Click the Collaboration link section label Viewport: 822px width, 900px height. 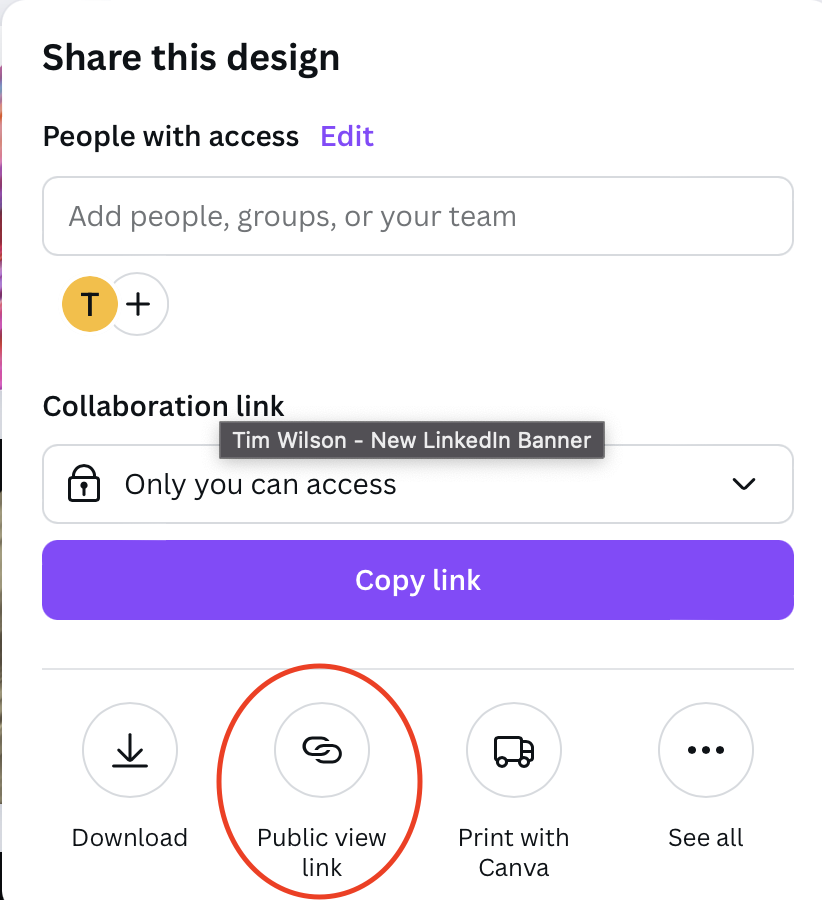point(164,406)
